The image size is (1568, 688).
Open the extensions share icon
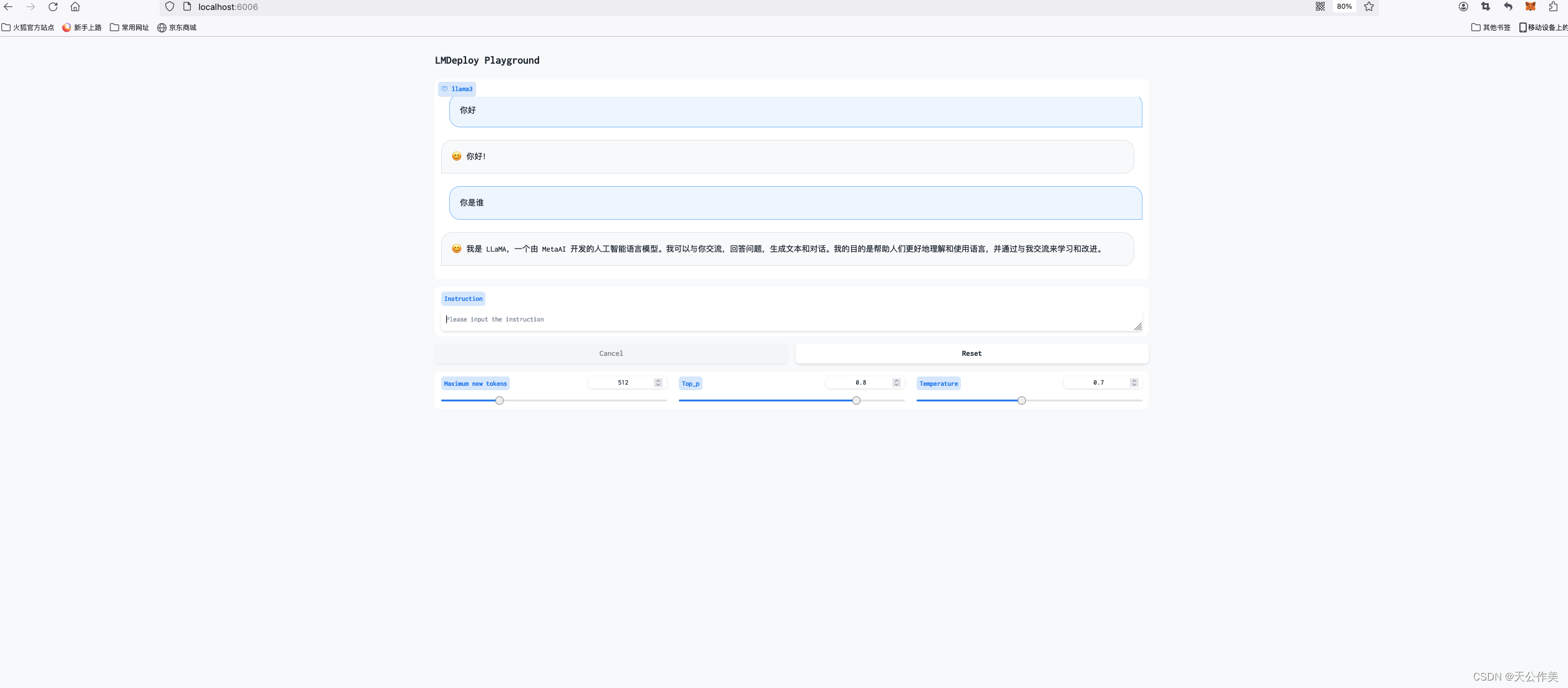click(x=1553, y=7)
